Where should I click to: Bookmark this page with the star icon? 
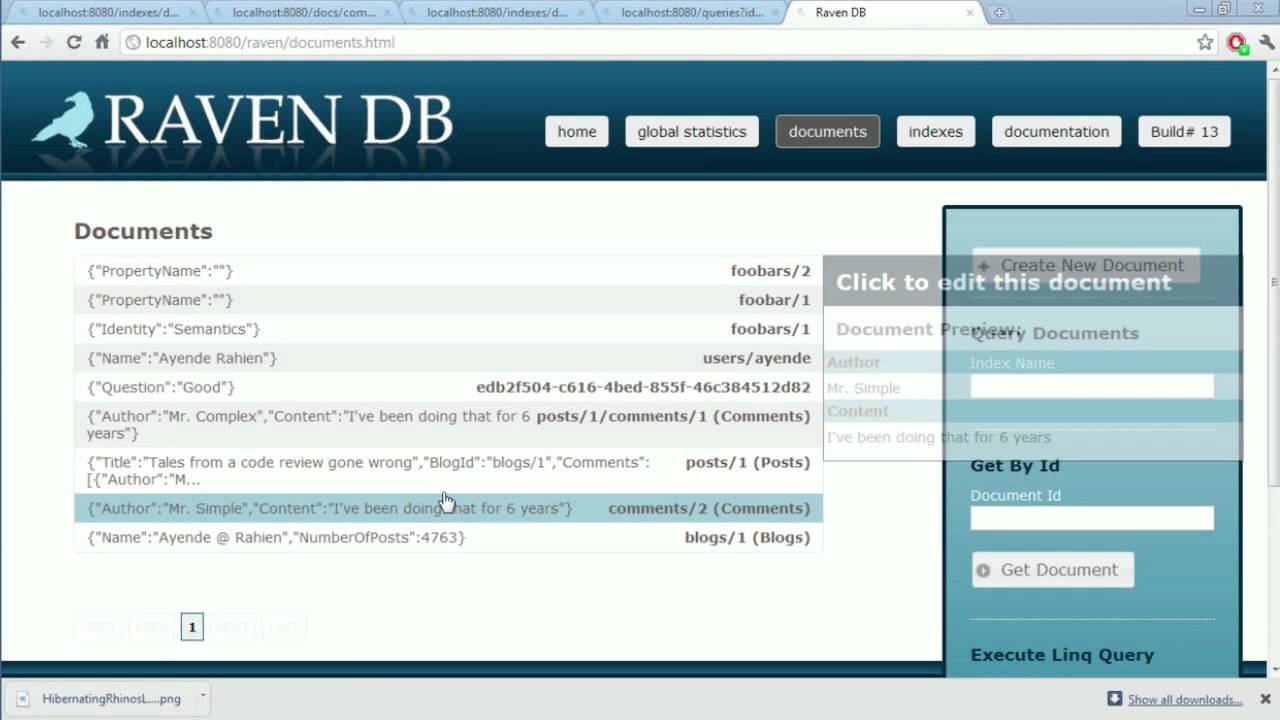click(1205, 42)
